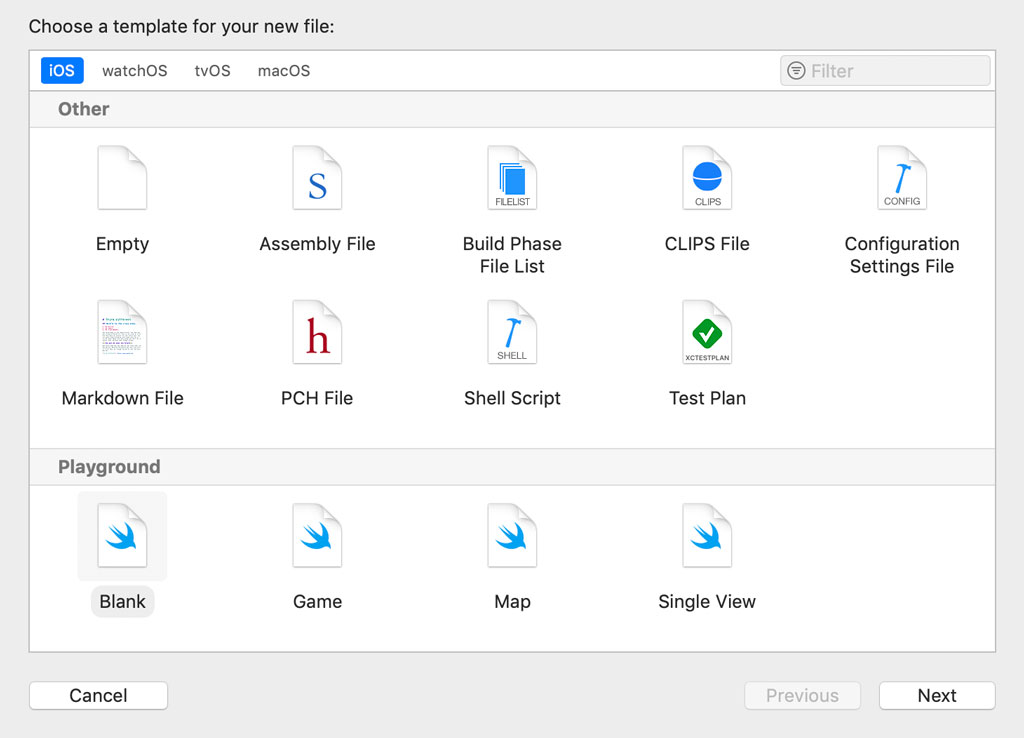This screenshot has height=738, width=1024.
Task: Select the Single View playground icon
Action: pos(707,536)
